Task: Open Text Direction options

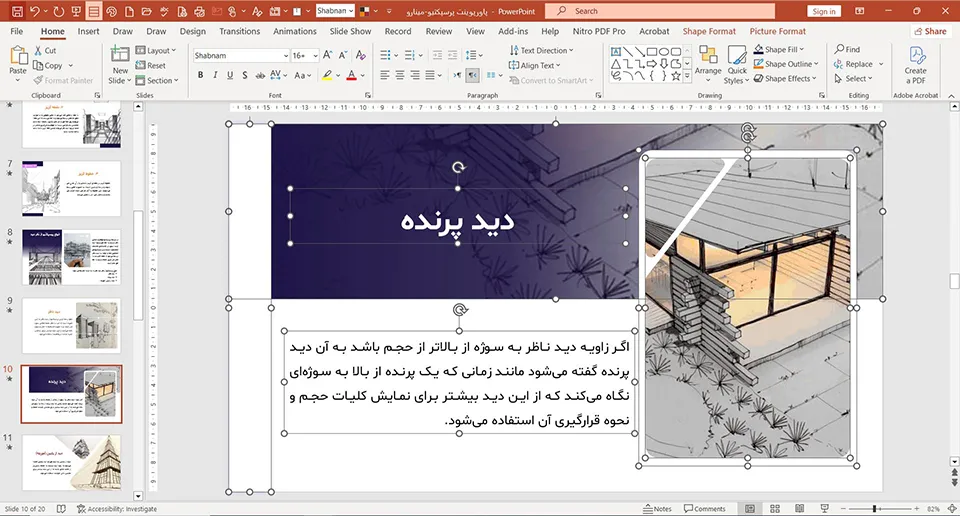Action: (x=541, y=50)
